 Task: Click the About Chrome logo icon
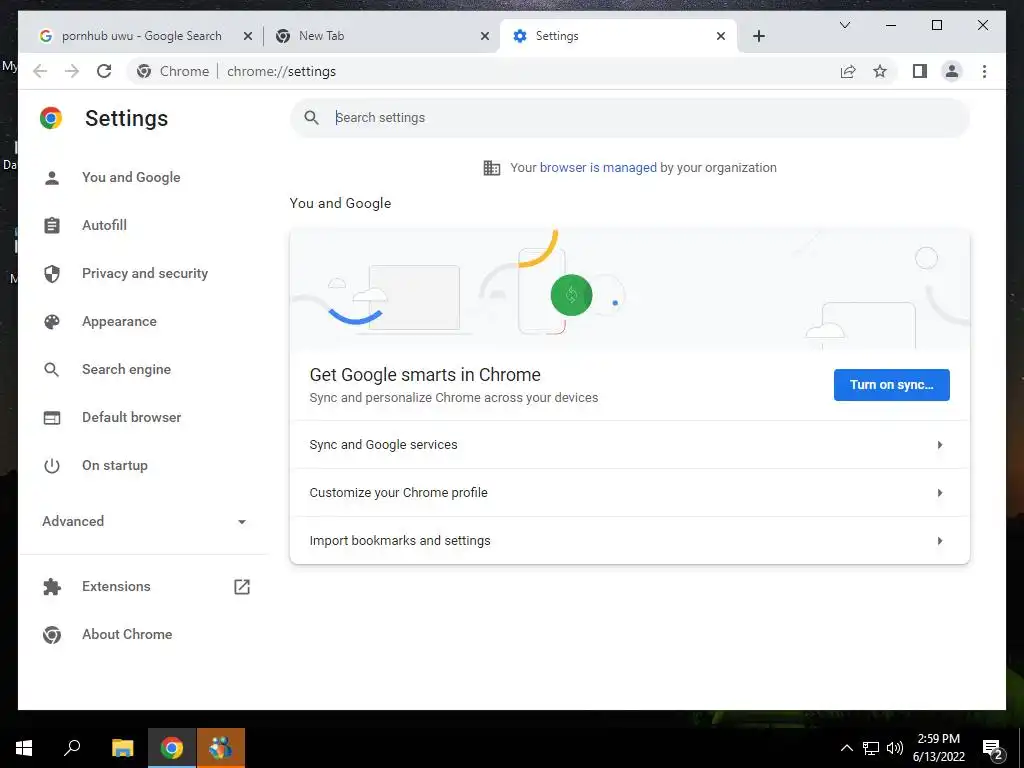[52, 634]
